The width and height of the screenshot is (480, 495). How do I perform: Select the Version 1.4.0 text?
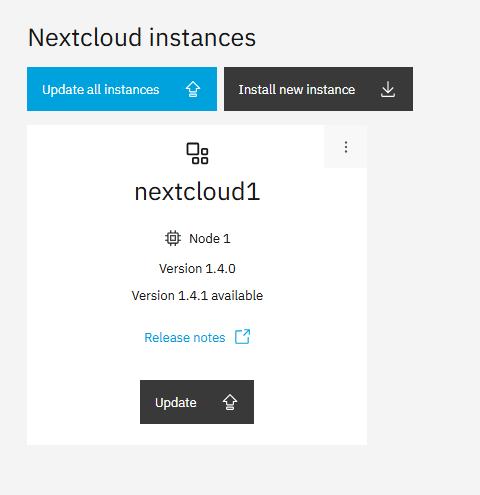[x=197, y=269]
